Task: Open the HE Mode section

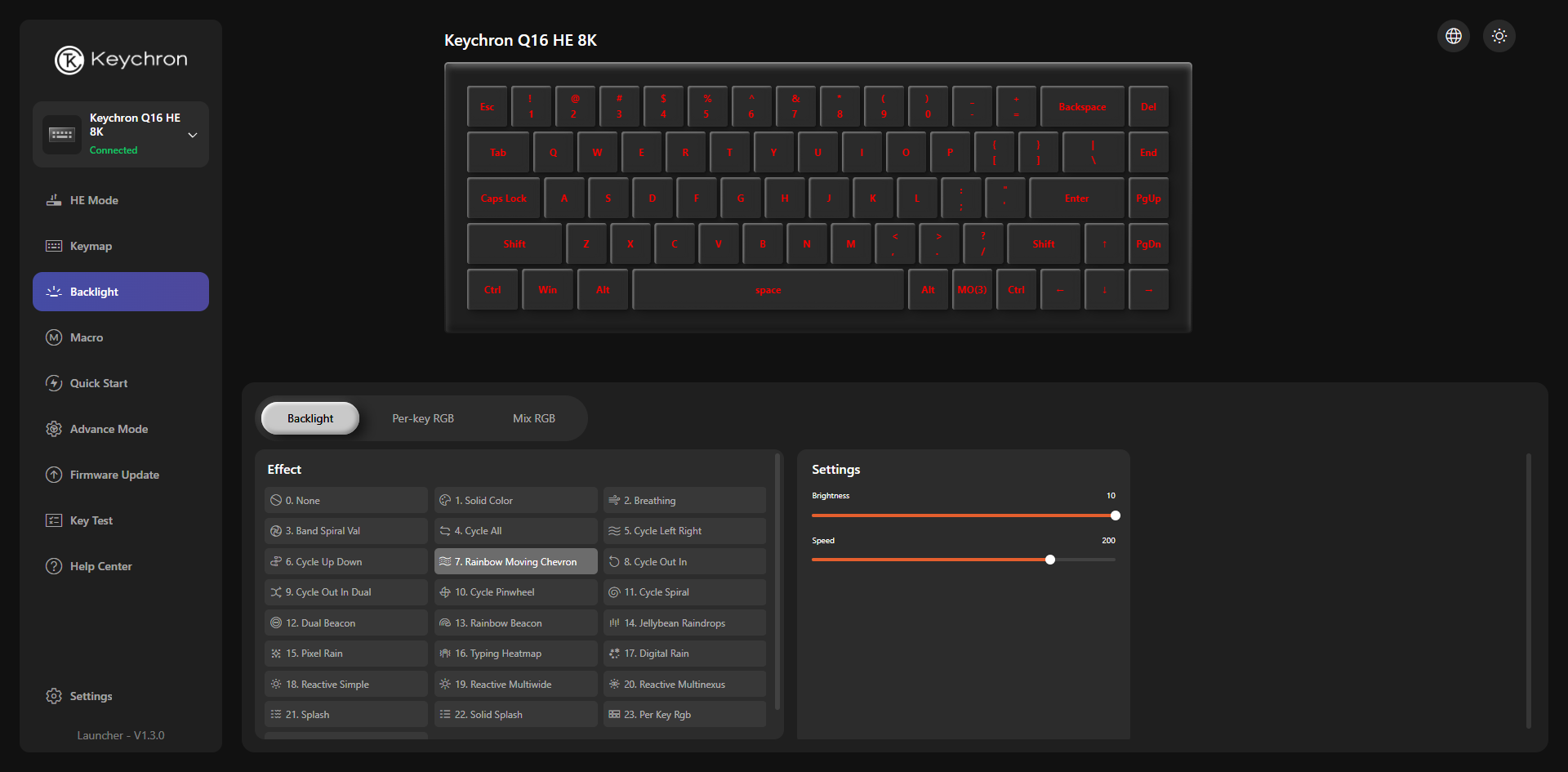Action: point(94,200)
